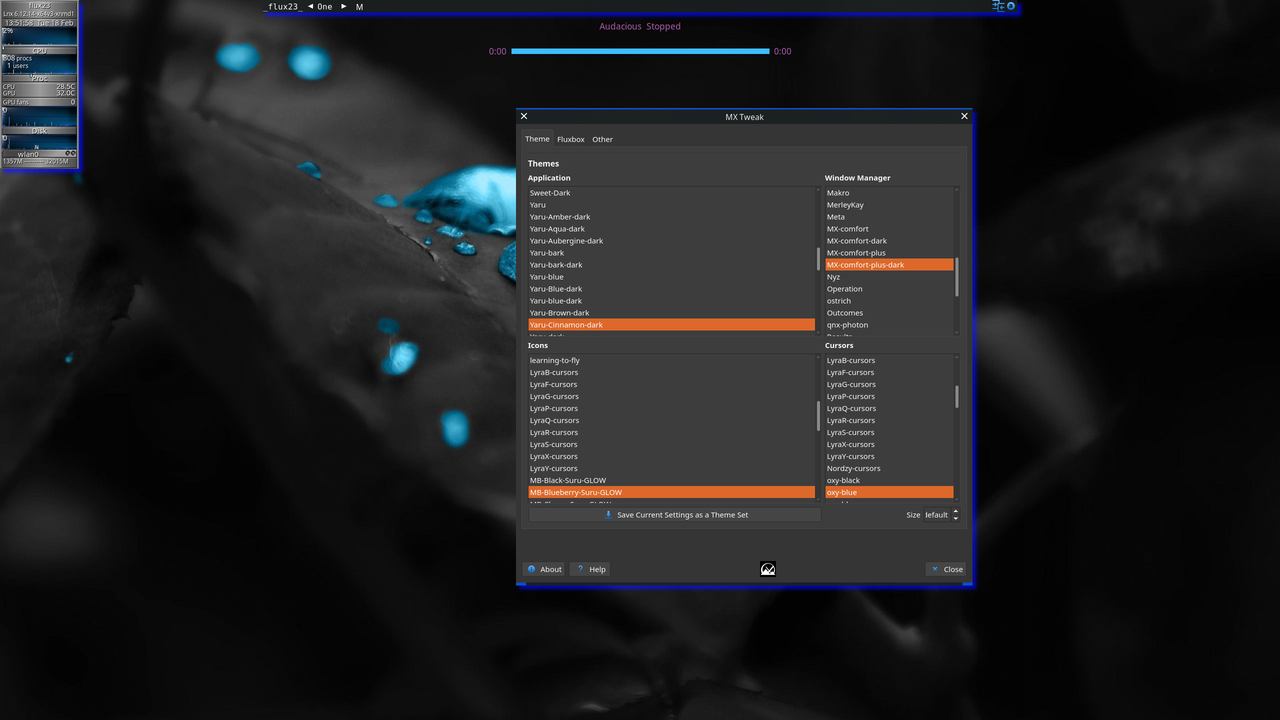Choose Operation window manager theme
This screenshot has height=720, width=1280.
889,289
